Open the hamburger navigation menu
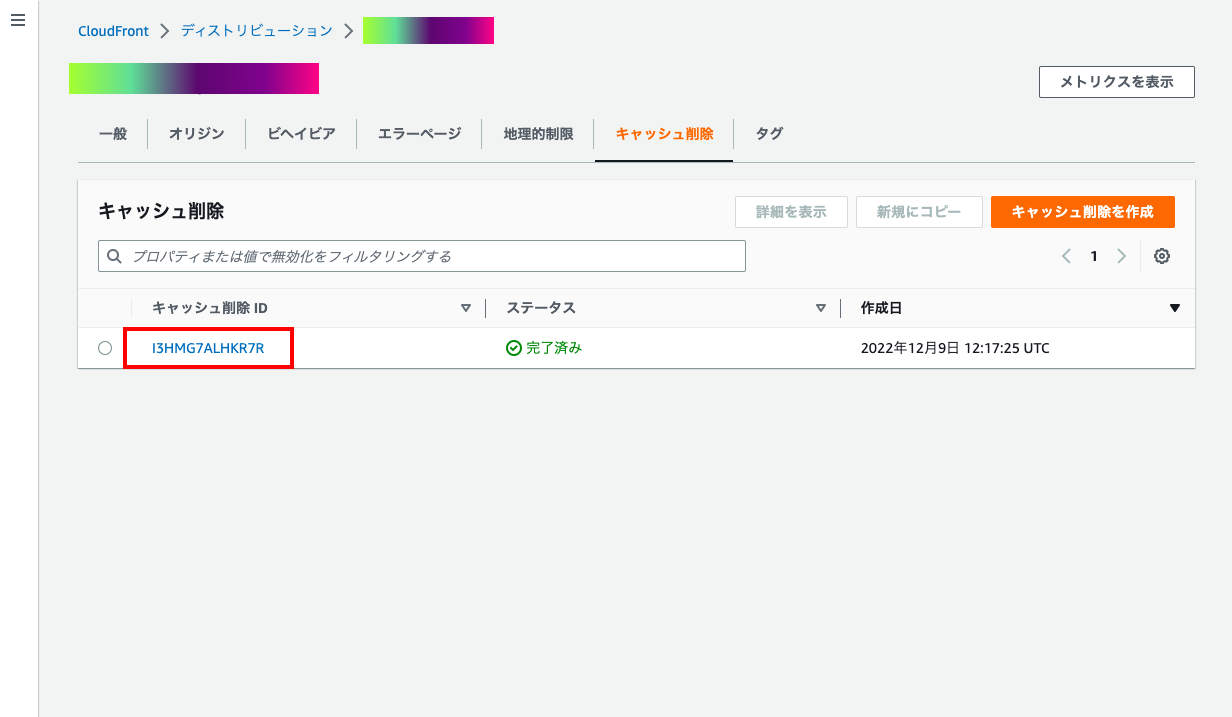This screenshot has height=717, width=1232. tap(17, 21)
